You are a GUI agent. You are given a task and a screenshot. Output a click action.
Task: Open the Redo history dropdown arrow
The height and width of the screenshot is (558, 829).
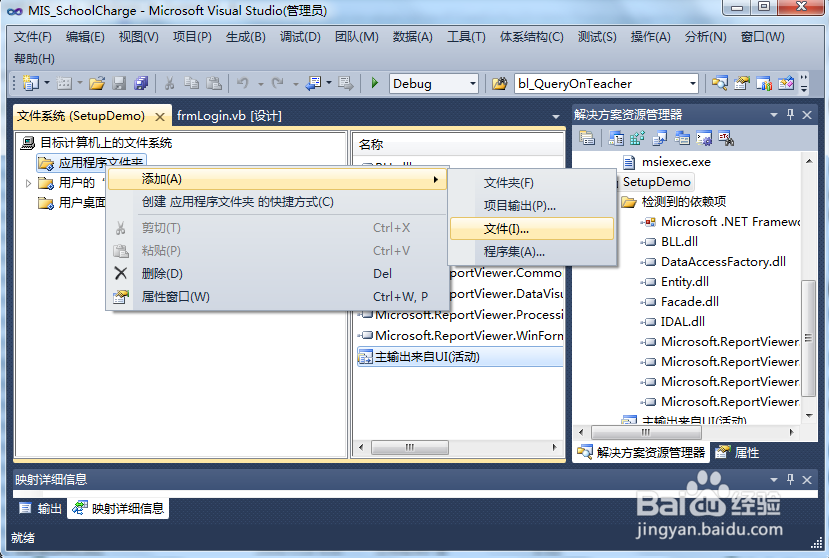pyautogui.click(x=296, y=84)
